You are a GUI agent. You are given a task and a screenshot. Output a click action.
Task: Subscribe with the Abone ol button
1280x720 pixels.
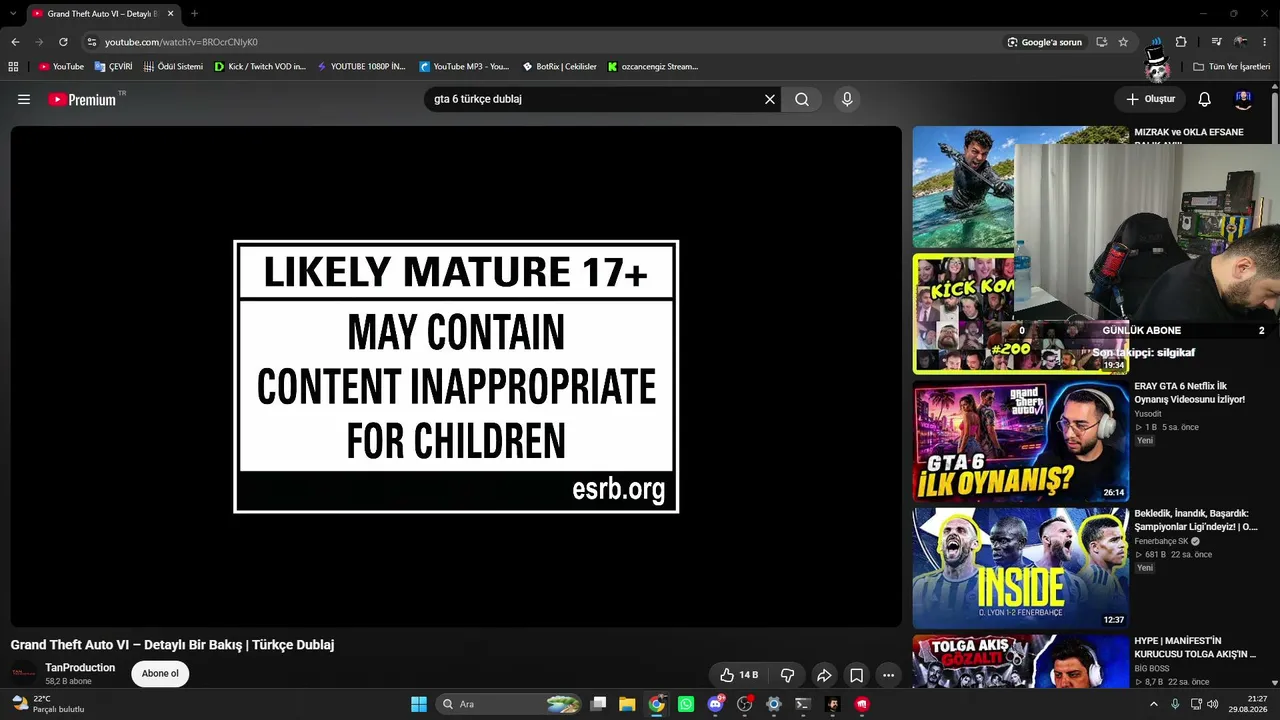[x=160, y=674]
